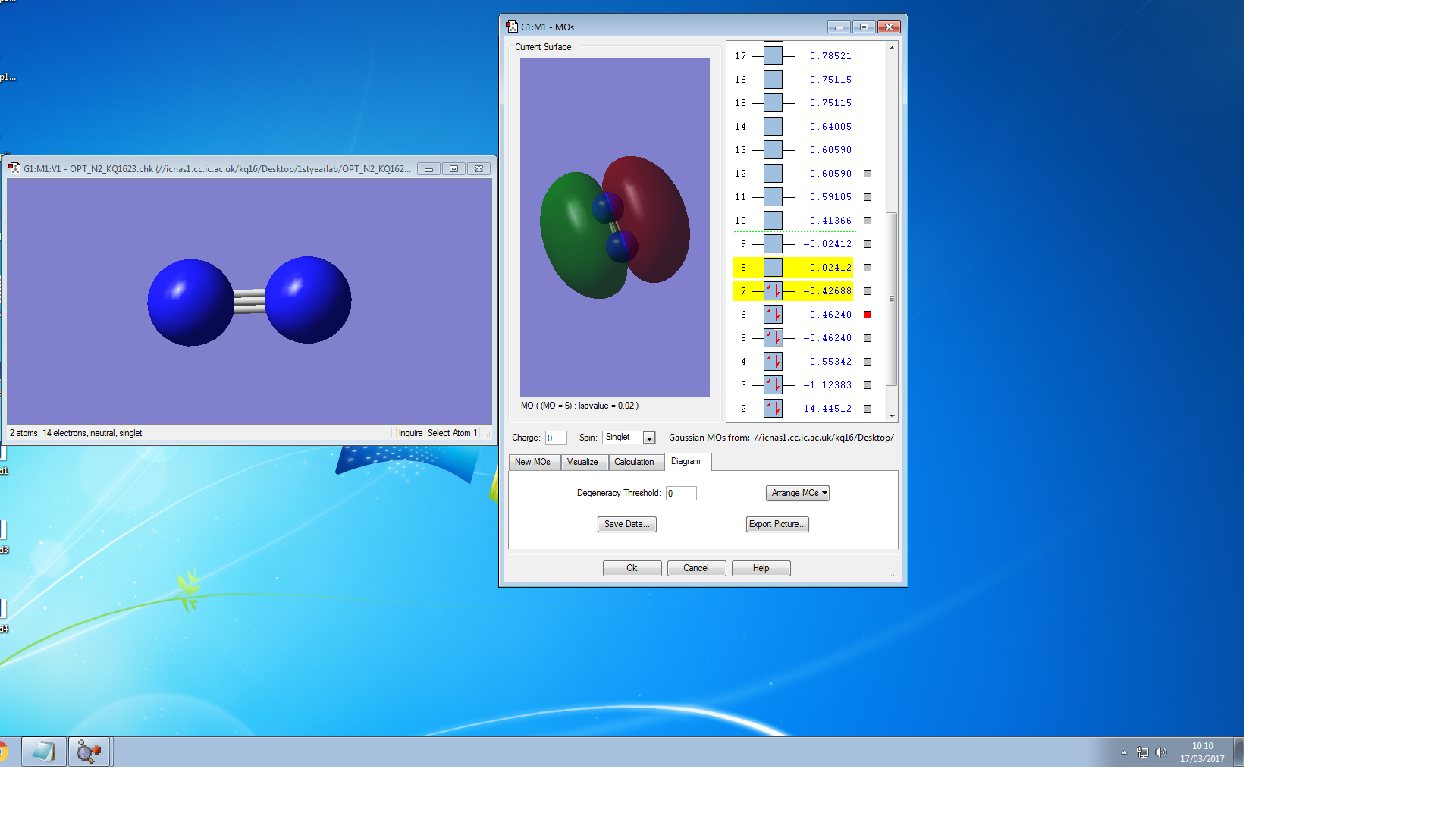Switch to the Visualize tab

(582, 462)
